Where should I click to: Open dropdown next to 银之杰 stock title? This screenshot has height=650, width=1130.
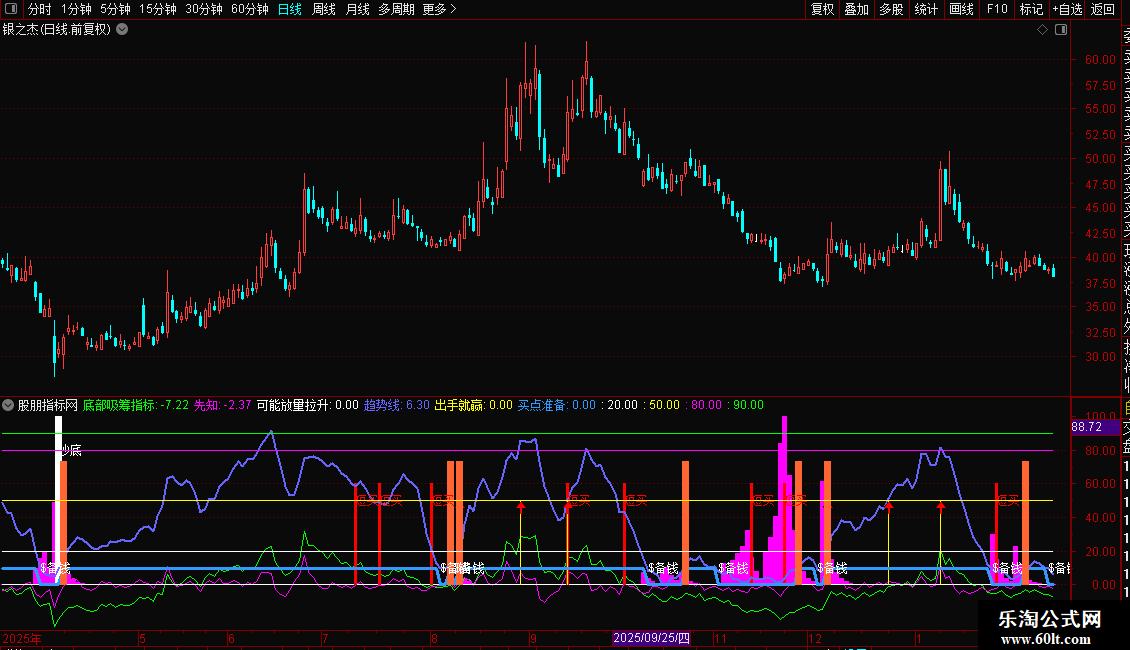click(x=122, y=29)
